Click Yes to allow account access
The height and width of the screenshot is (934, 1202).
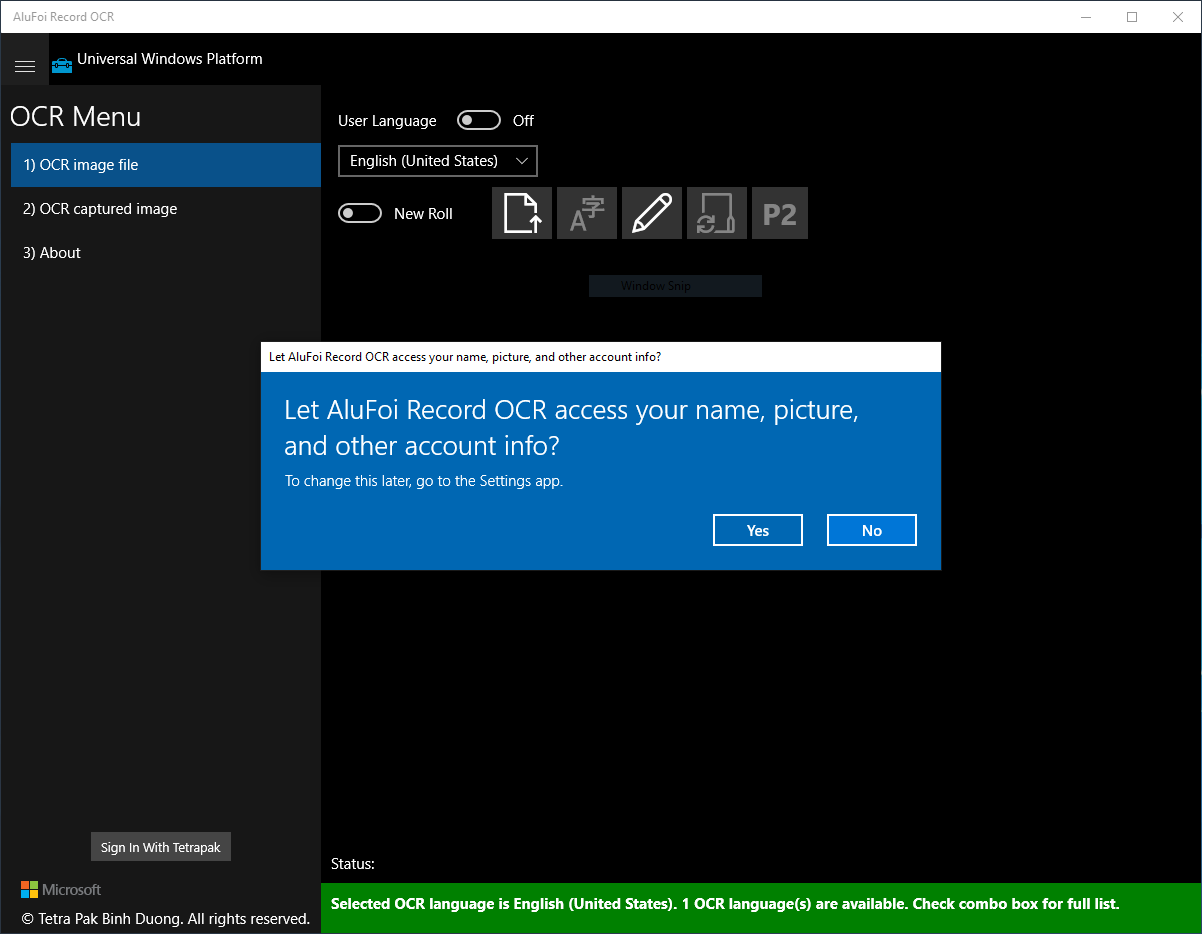758,530
